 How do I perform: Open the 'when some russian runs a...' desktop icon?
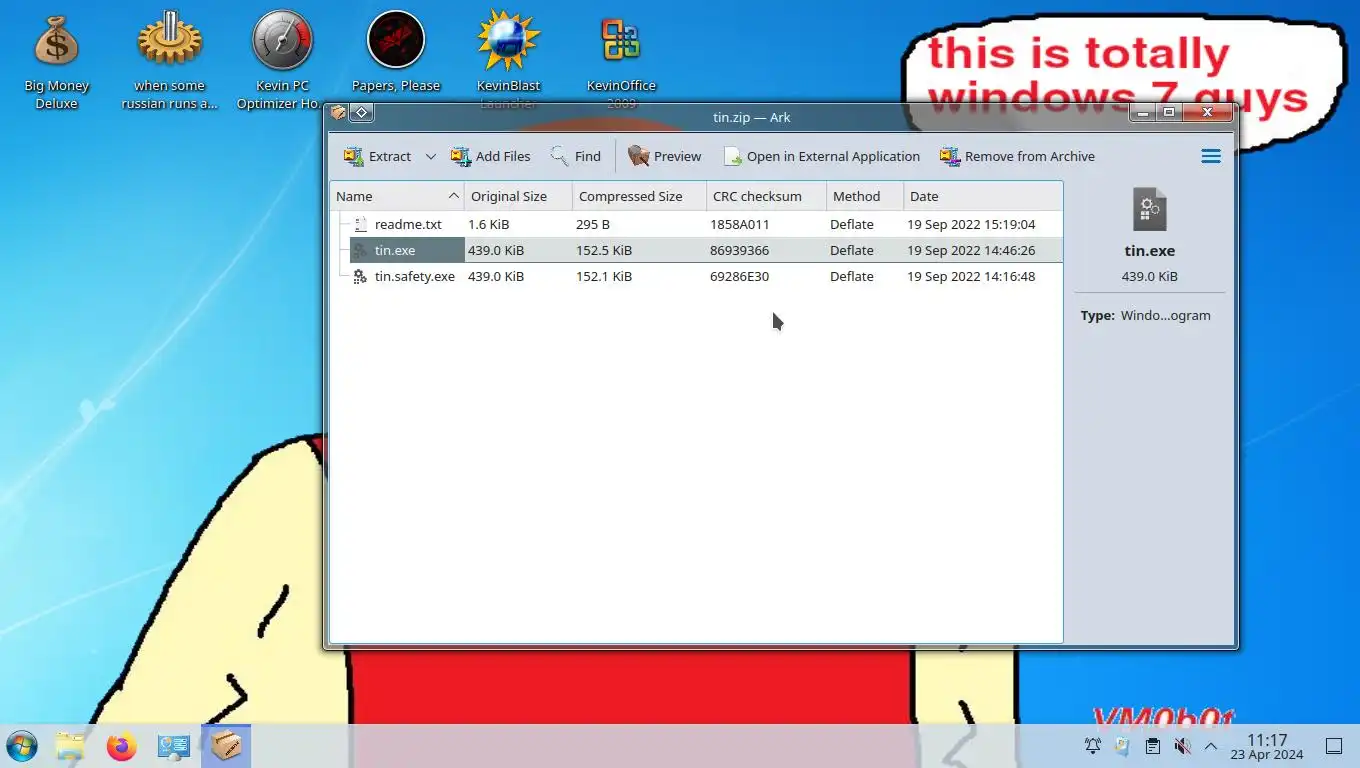pyautogui.click(x=170, y=60)
